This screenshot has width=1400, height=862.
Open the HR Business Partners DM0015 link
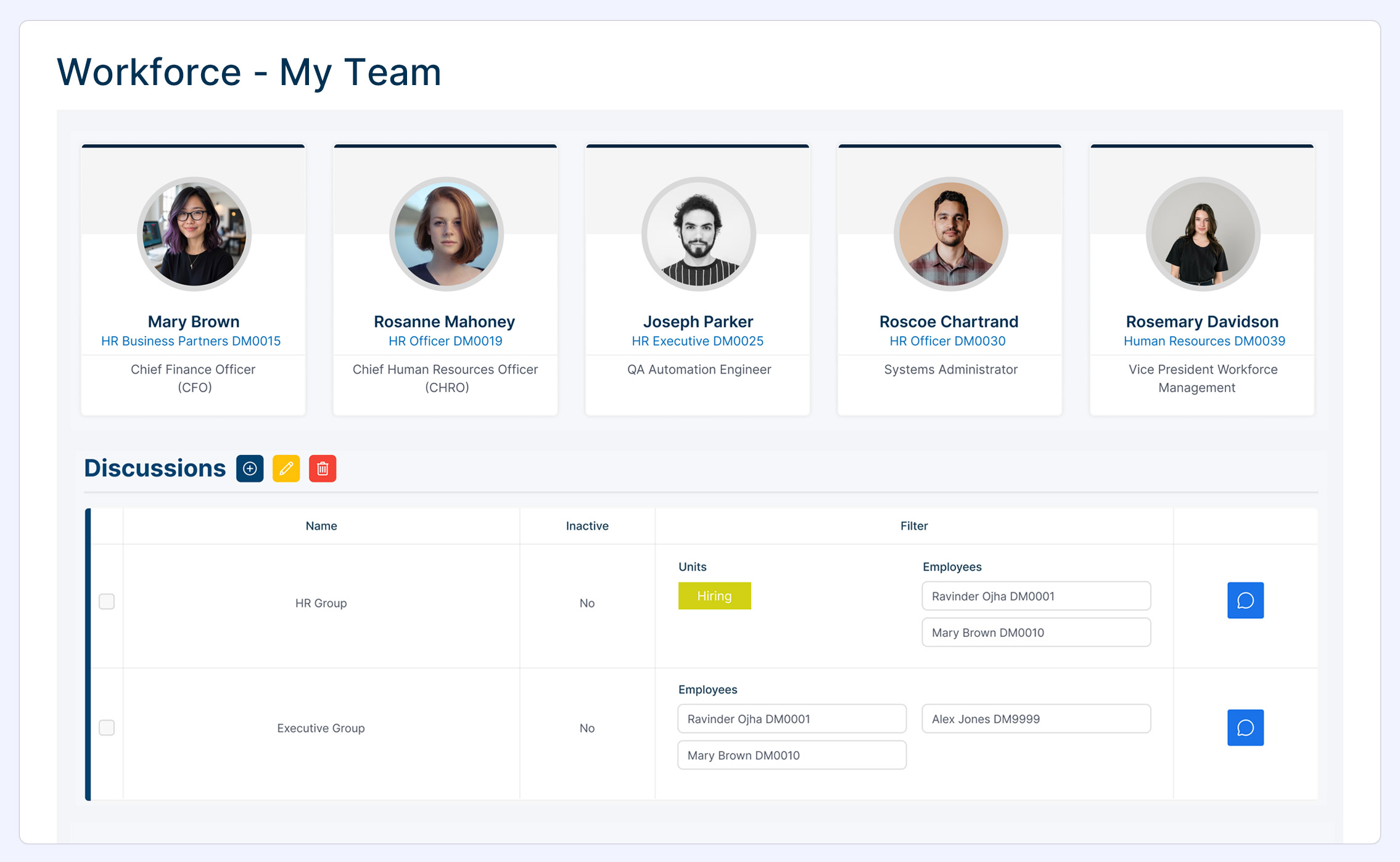click(x=191, y=341)
